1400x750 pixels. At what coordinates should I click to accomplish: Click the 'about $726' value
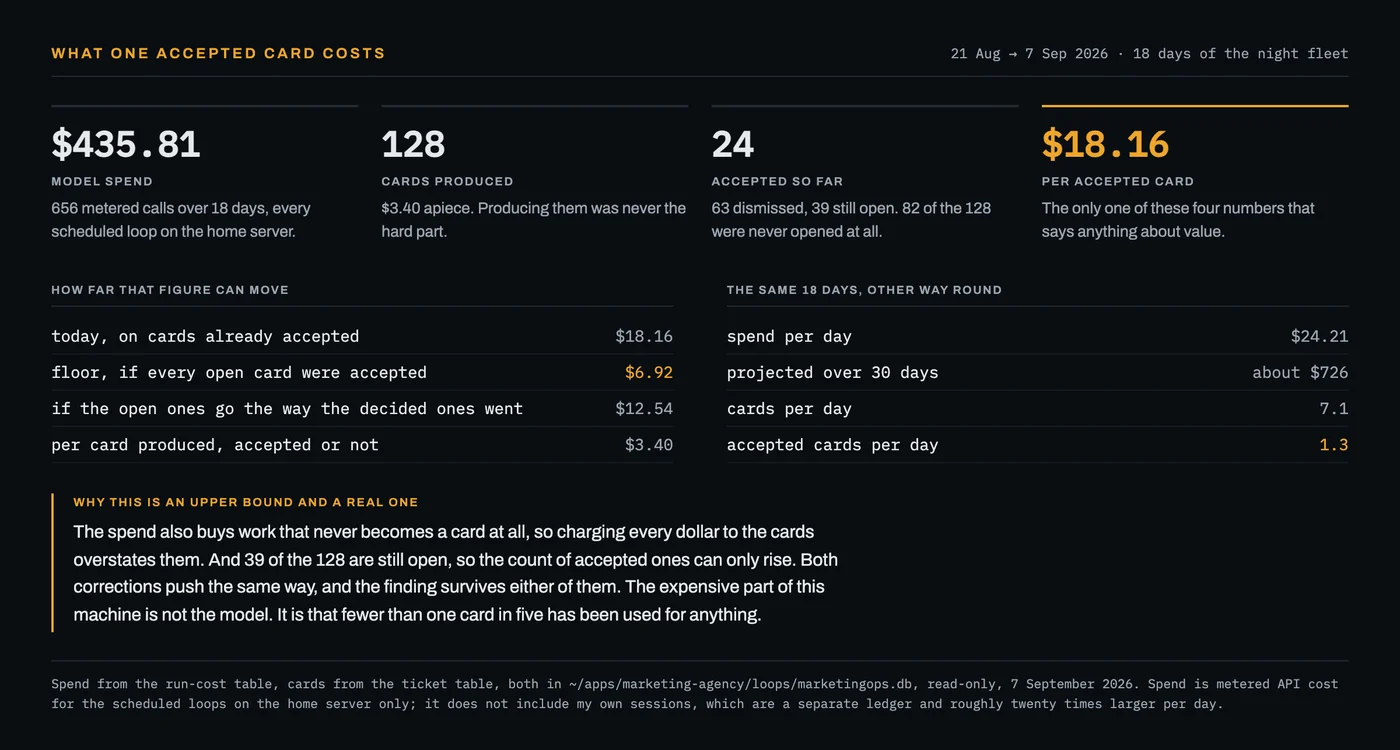pyautogui.click(x=1300, y=373)
